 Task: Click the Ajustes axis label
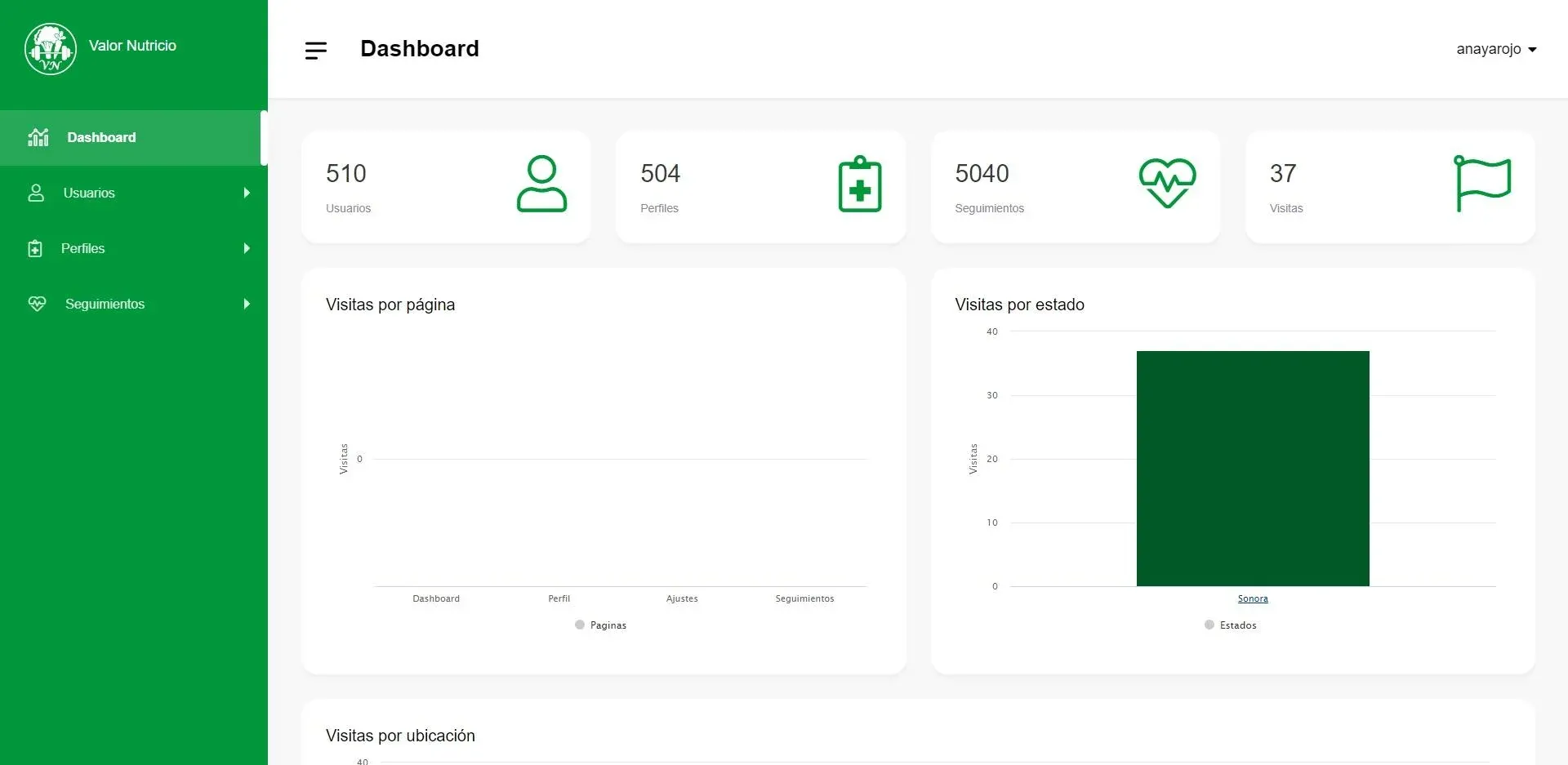click(x=682, y=598)
